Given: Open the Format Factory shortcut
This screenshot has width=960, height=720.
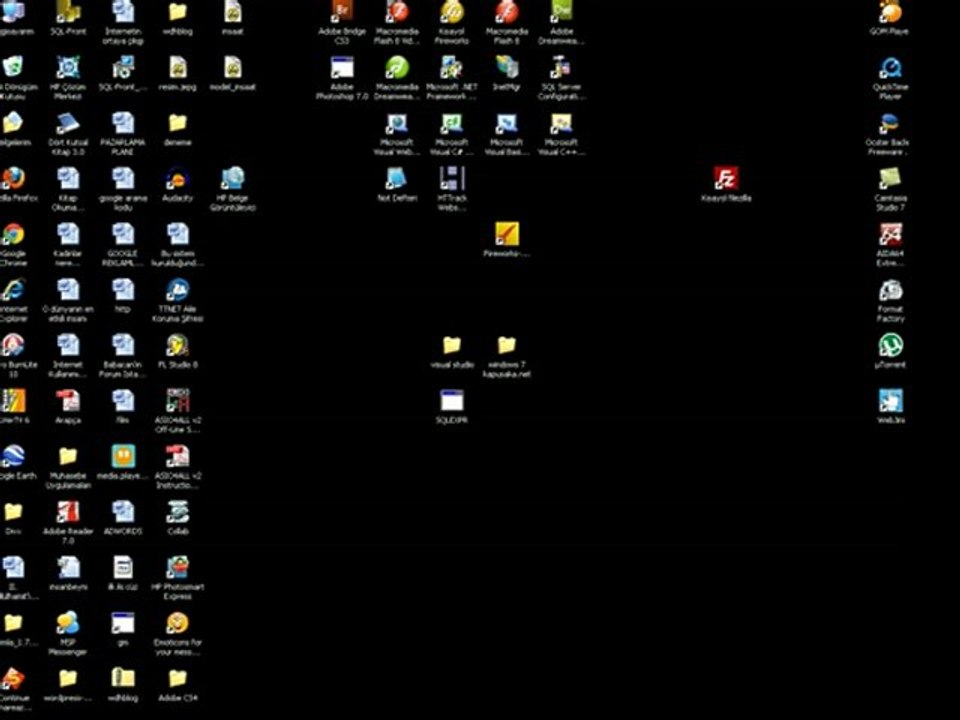Looking at the screenshot, I should click(890, 290).
